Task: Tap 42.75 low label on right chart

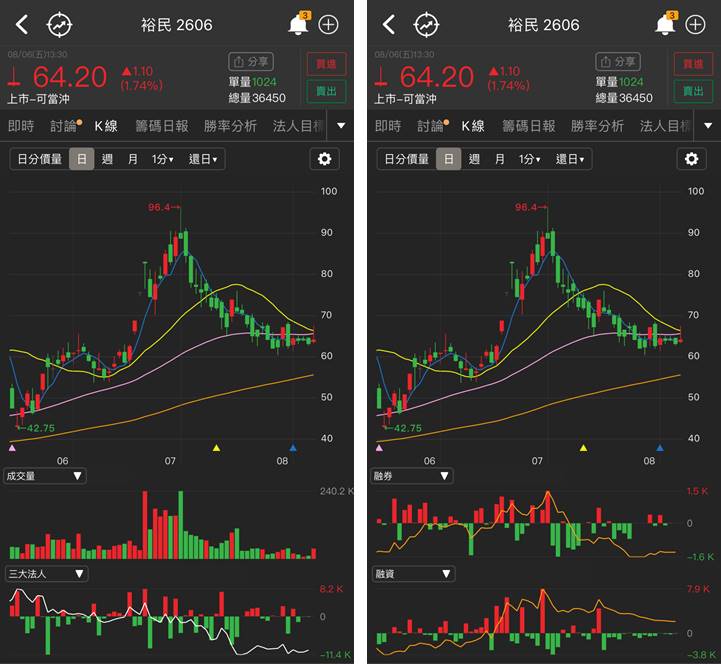Action: 407,428
